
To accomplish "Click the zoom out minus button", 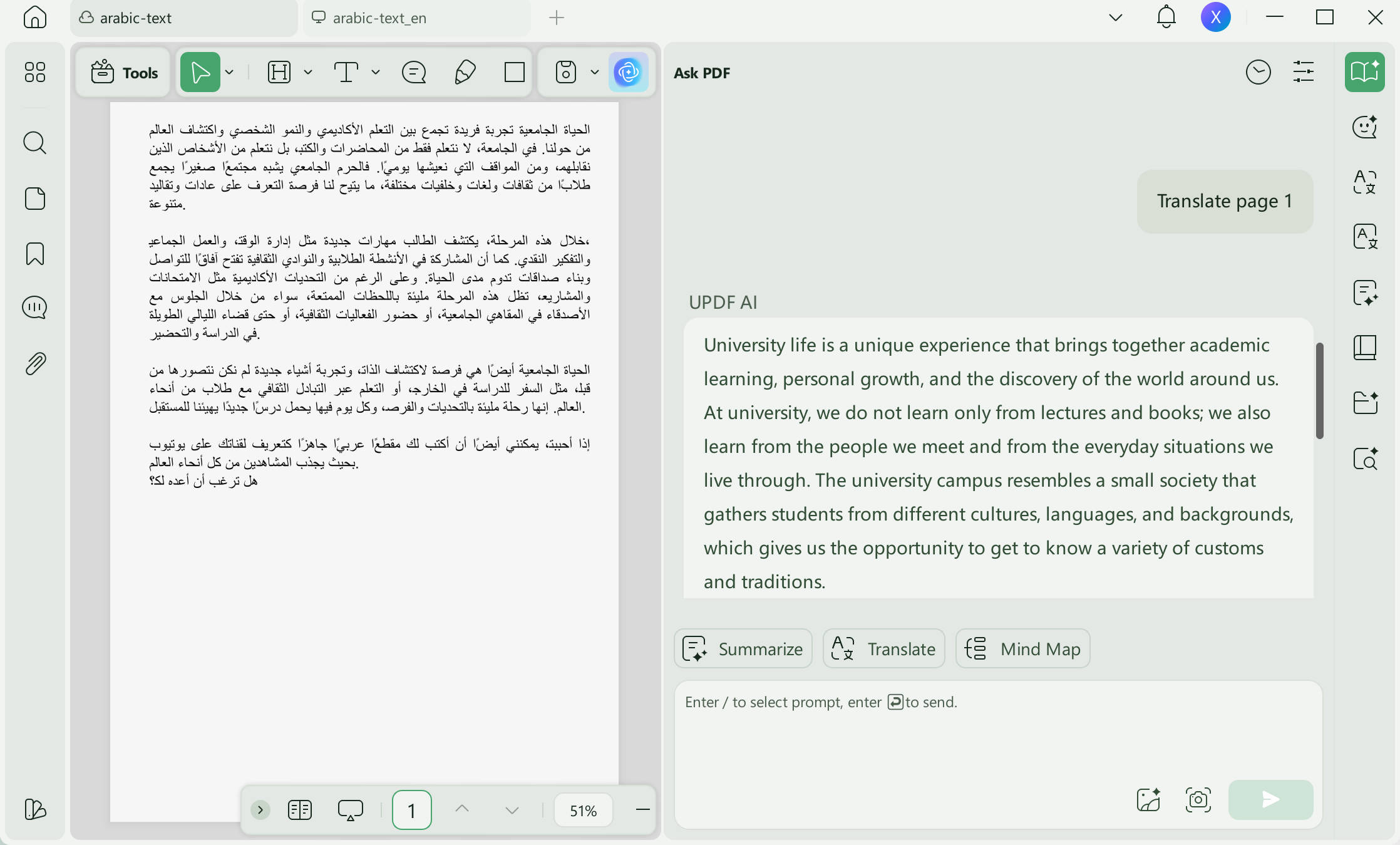I will point(642,810).
